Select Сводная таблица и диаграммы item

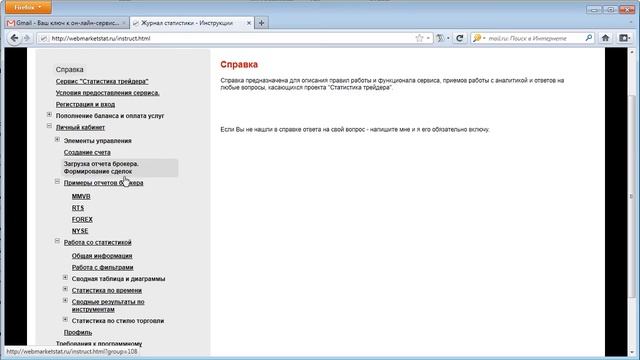pos(118,279)
